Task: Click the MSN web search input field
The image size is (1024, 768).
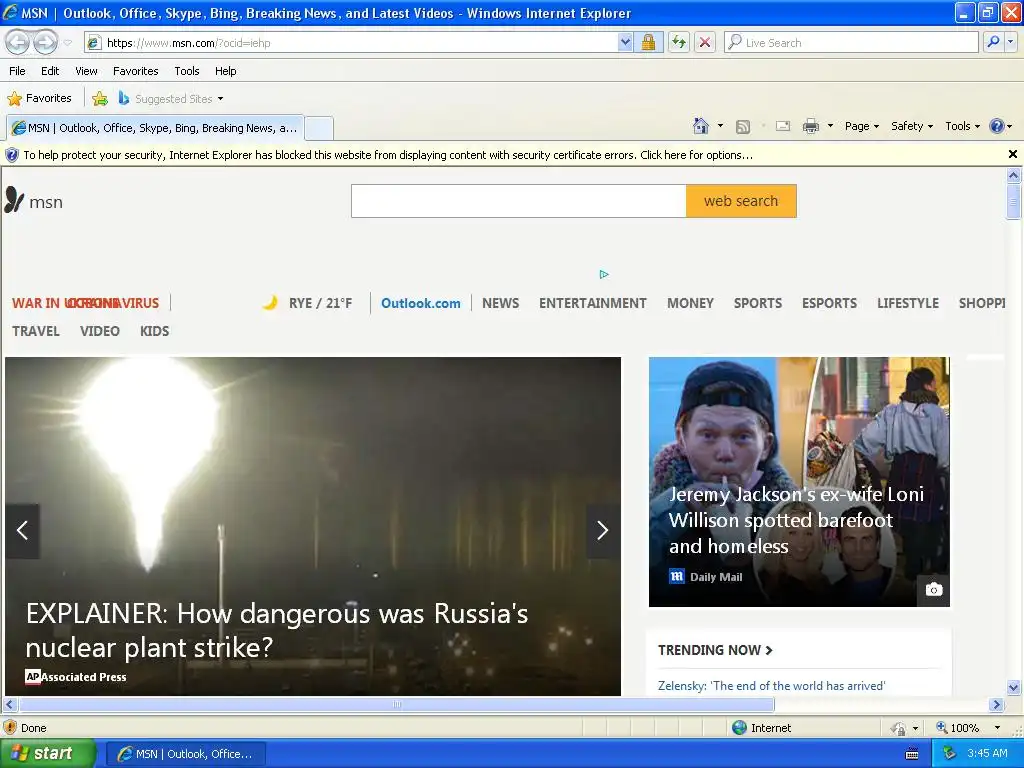Action: 519,201
